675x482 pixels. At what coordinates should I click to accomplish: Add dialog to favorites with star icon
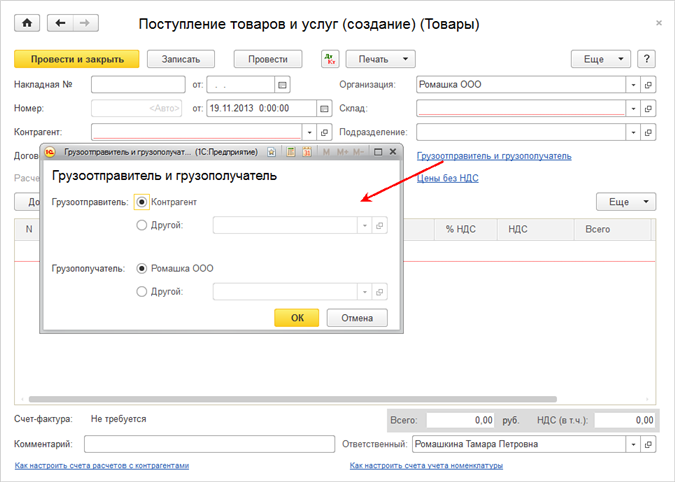pos(271,152)
